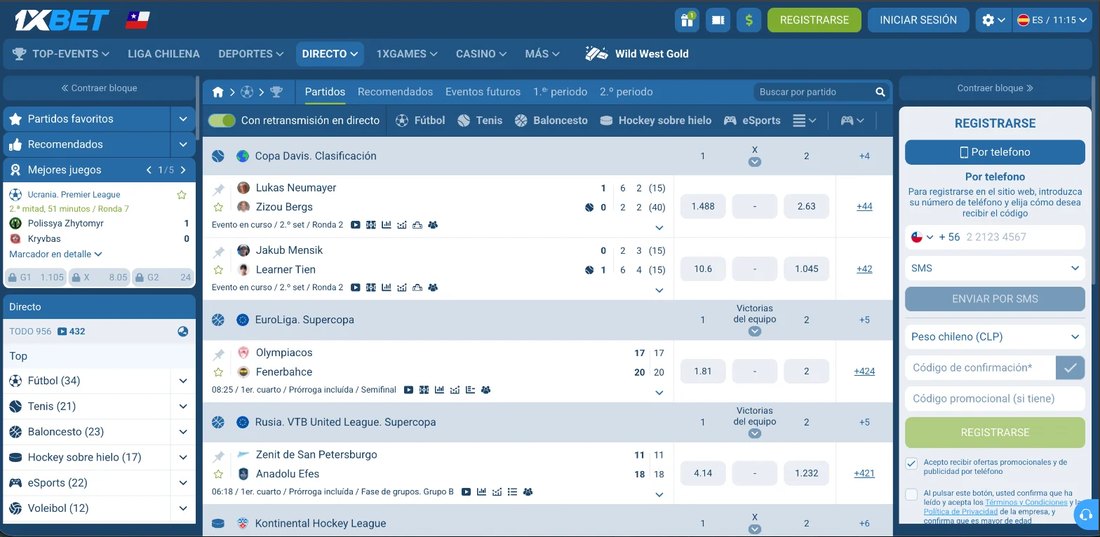Click the green dollar deposit icon
1100x537 pixels.
click(x=749, y=20)
